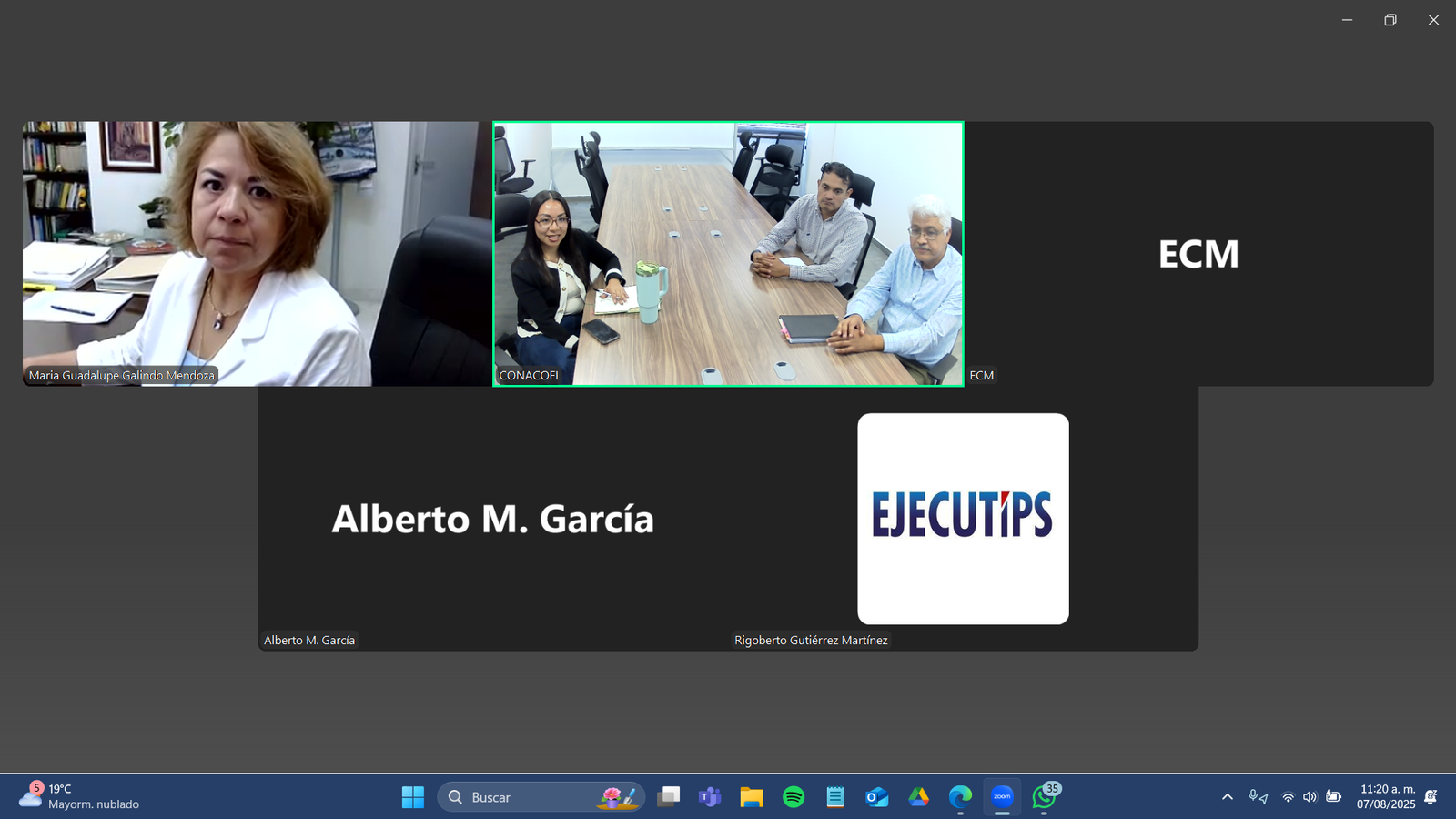Screen dimensions: 1456x819
Task: Open Spotify from the taskbar
Action: [794, 797]
